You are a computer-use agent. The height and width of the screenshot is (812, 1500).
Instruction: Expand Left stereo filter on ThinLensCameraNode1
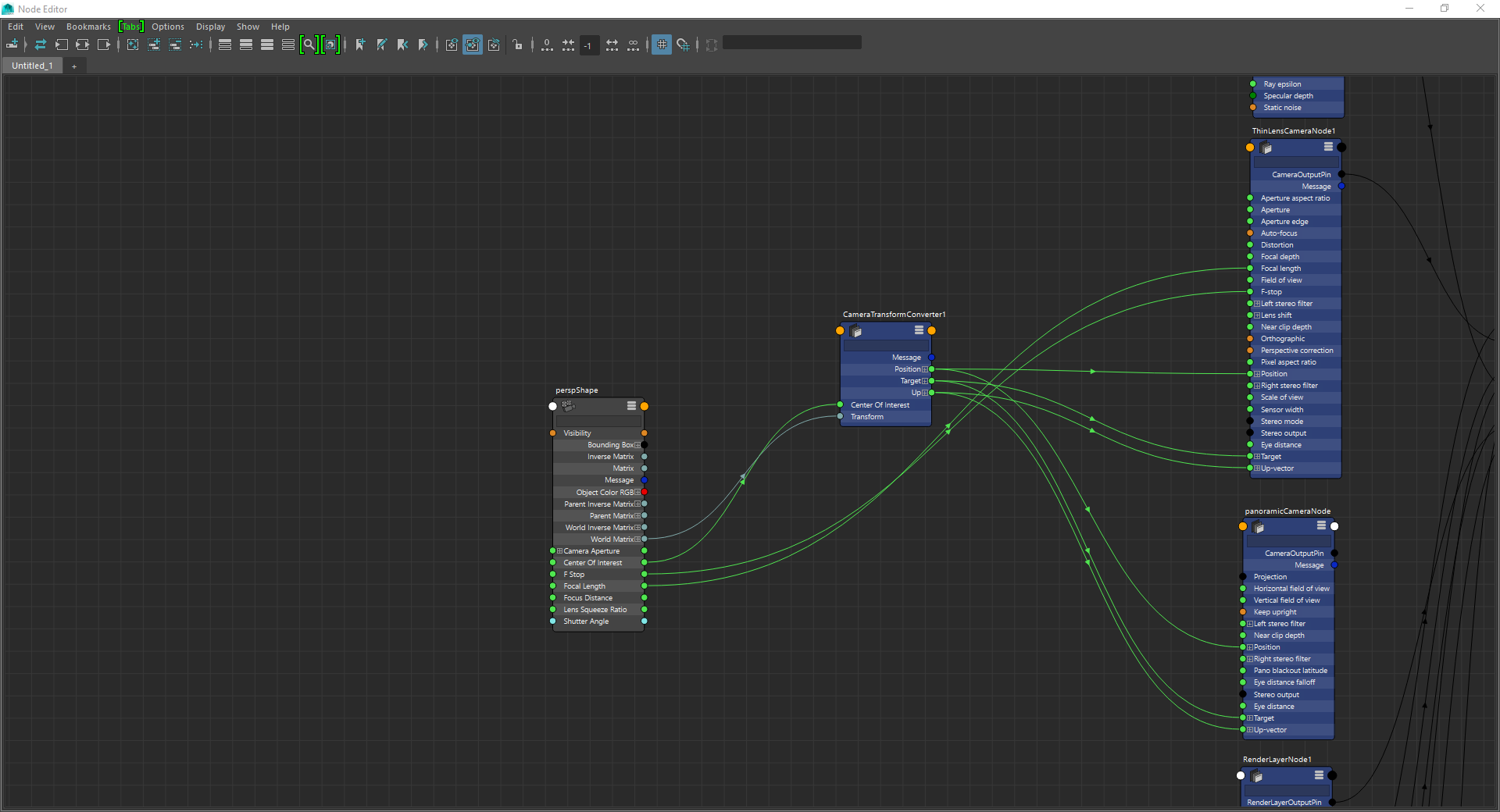point(1257,304)
